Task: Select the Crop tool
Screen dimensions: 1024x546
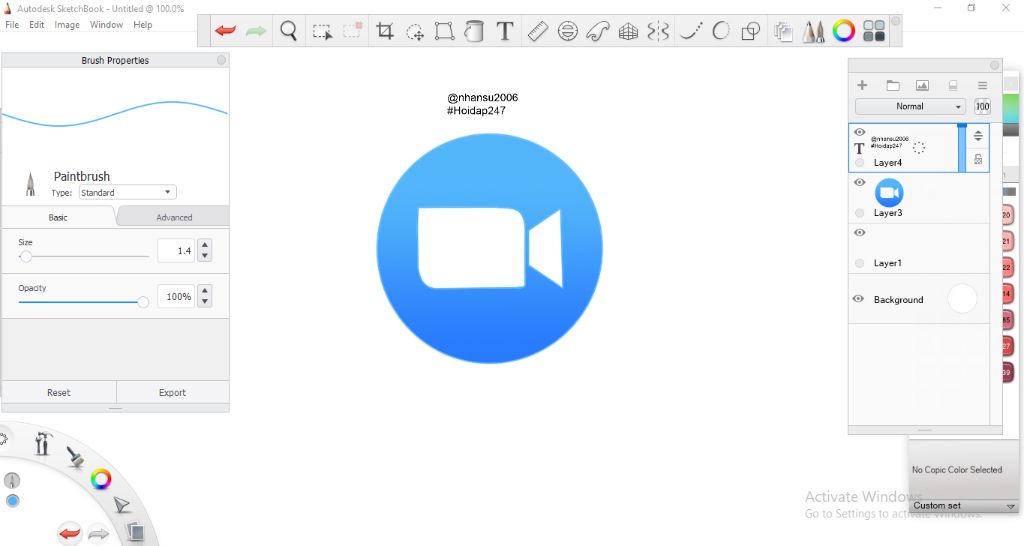Action: pos(385,31)
